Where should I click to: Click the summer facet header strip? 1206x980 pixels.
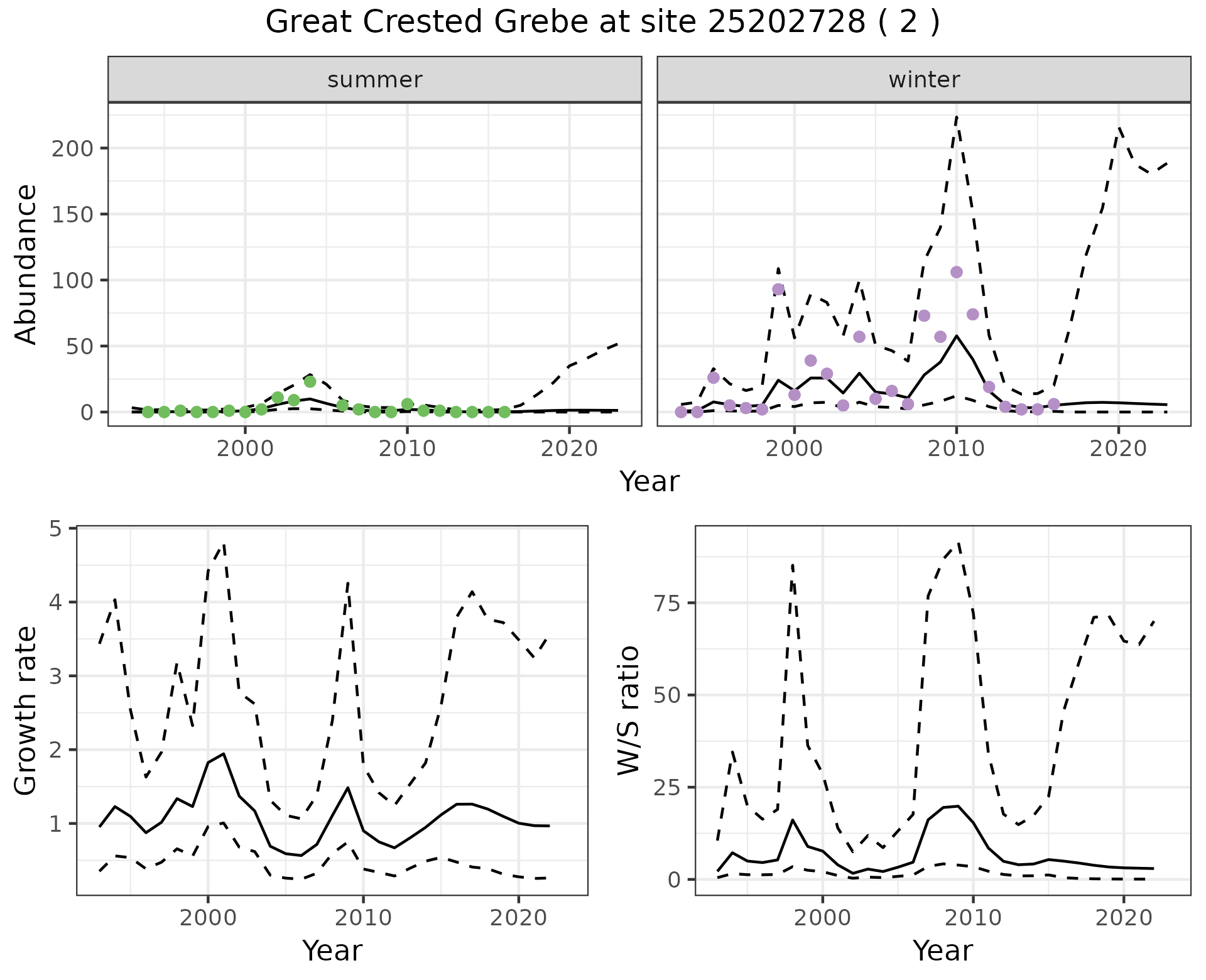point(374,80)
